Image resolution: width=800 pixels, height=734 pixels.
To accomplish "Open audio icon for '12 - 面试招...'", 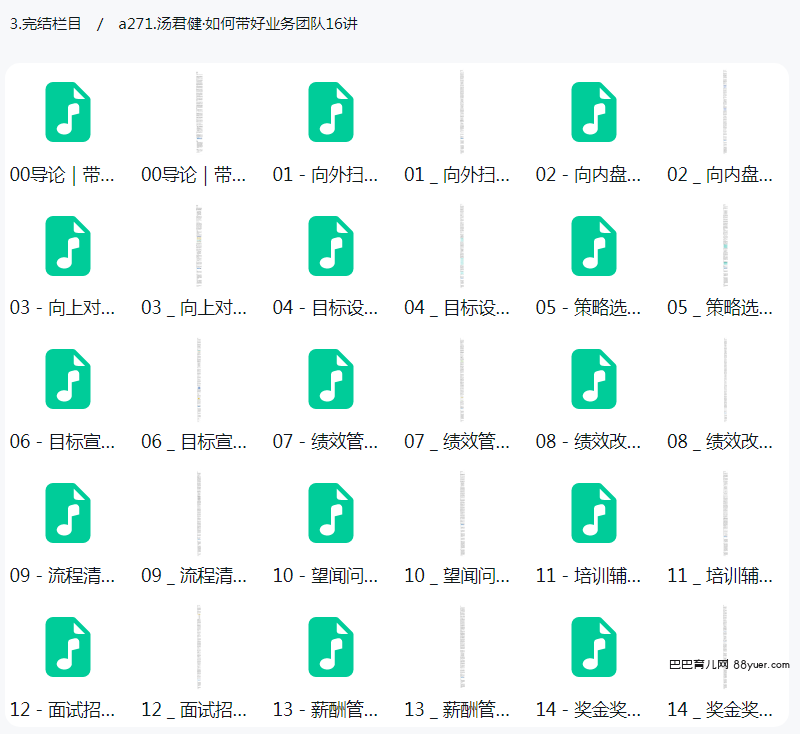I will point(68,647).
